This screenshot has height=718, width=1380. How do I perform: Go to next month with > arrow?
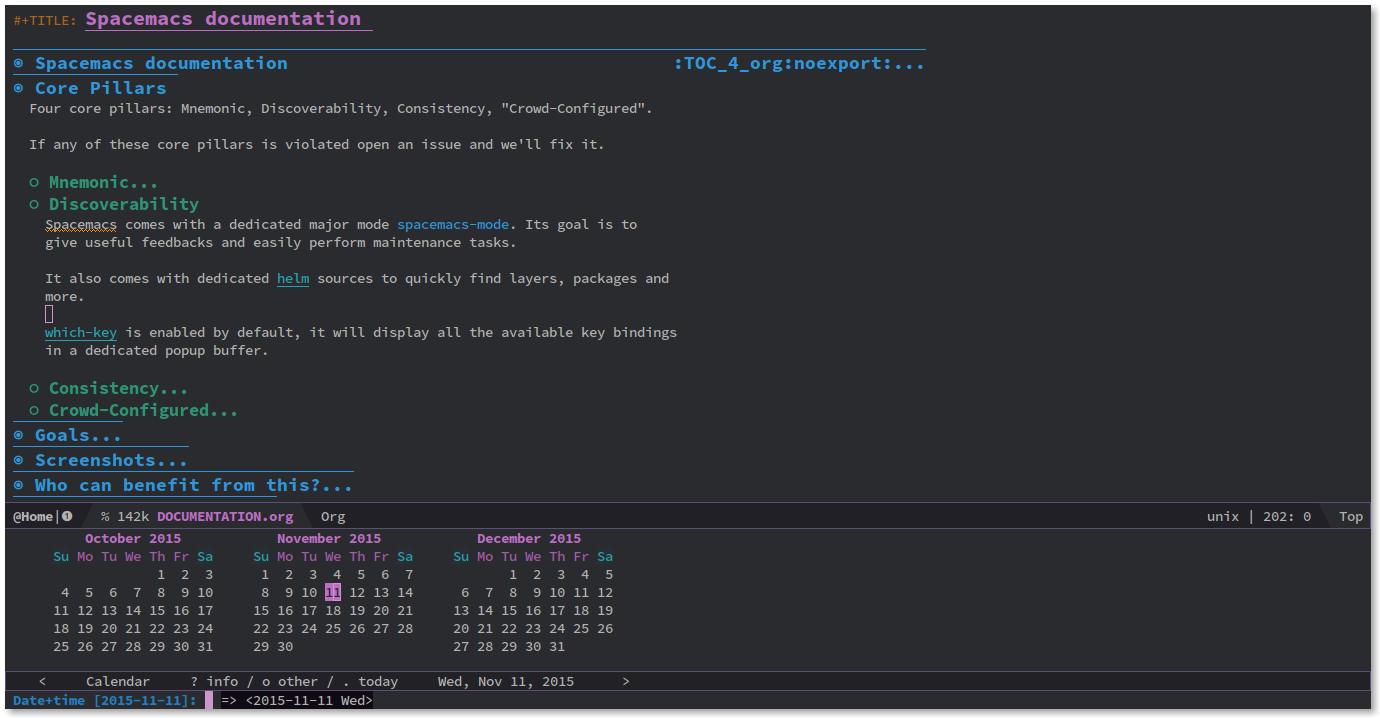click(x=626, y=681)
